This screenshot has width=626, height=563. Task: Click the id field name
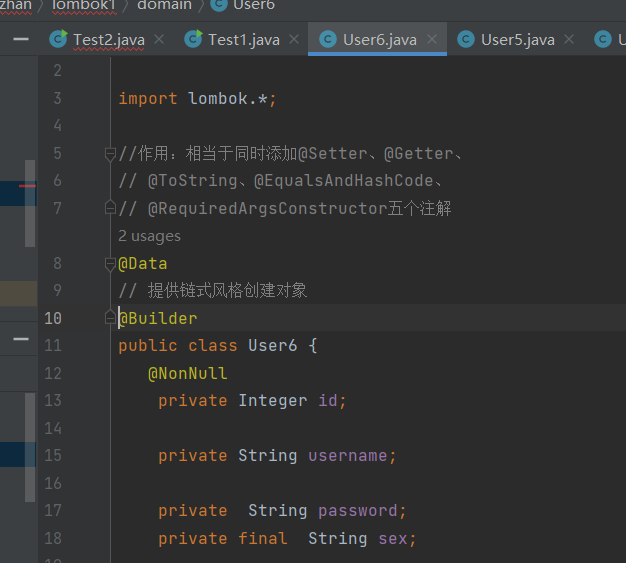328,401
